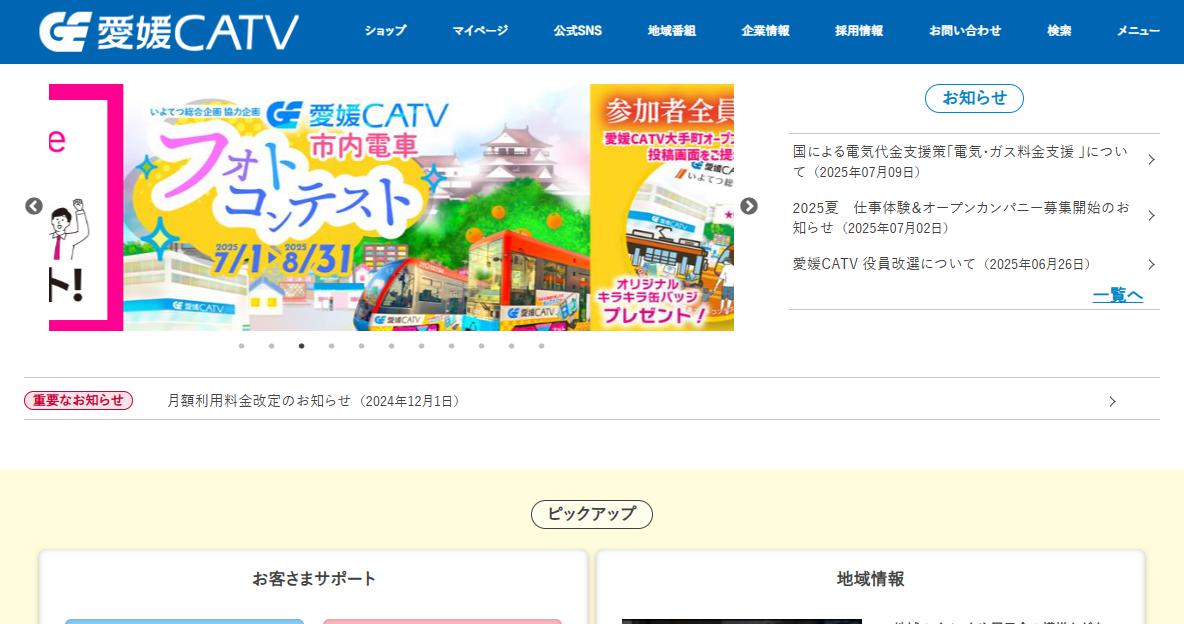
Task: Select the second carousel pagination dot
Action: pyautogui.click(x=271, y=346)
